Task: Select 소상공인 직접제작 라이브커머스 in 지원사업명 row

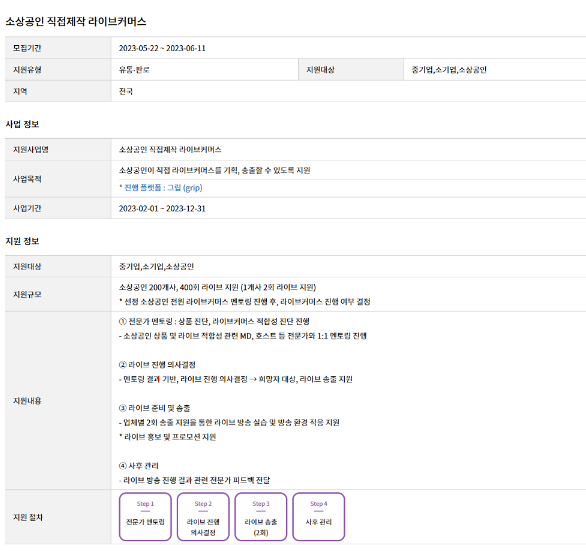Action: click(170, 149)
